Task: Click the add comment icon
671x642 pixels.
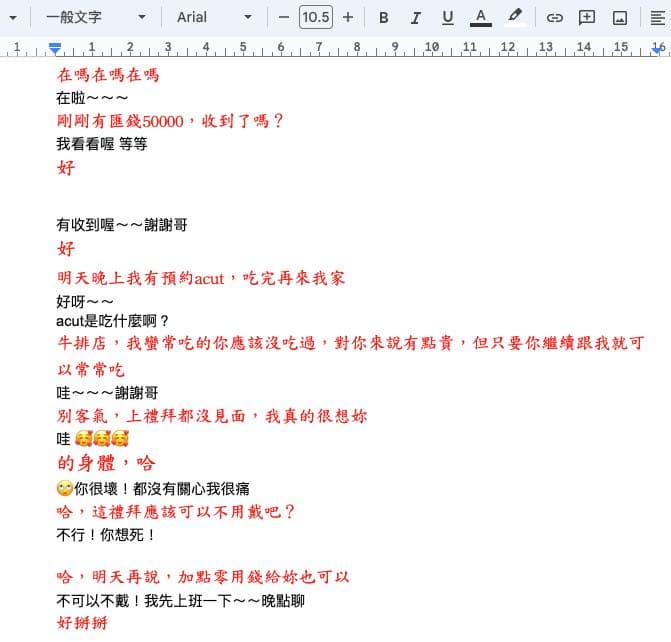Action: (587, 18)
